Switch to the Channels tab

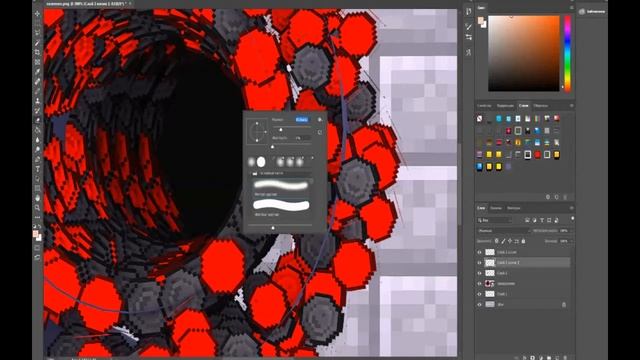point(496,208)
